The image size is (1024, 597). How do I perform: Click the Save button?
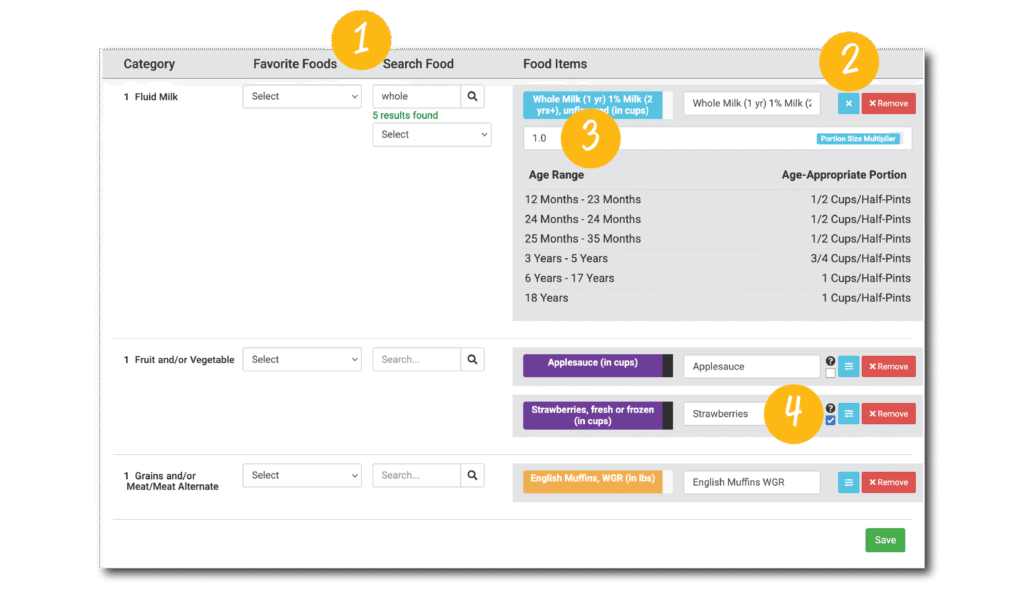pyautogui.click(x=885, y=540)
